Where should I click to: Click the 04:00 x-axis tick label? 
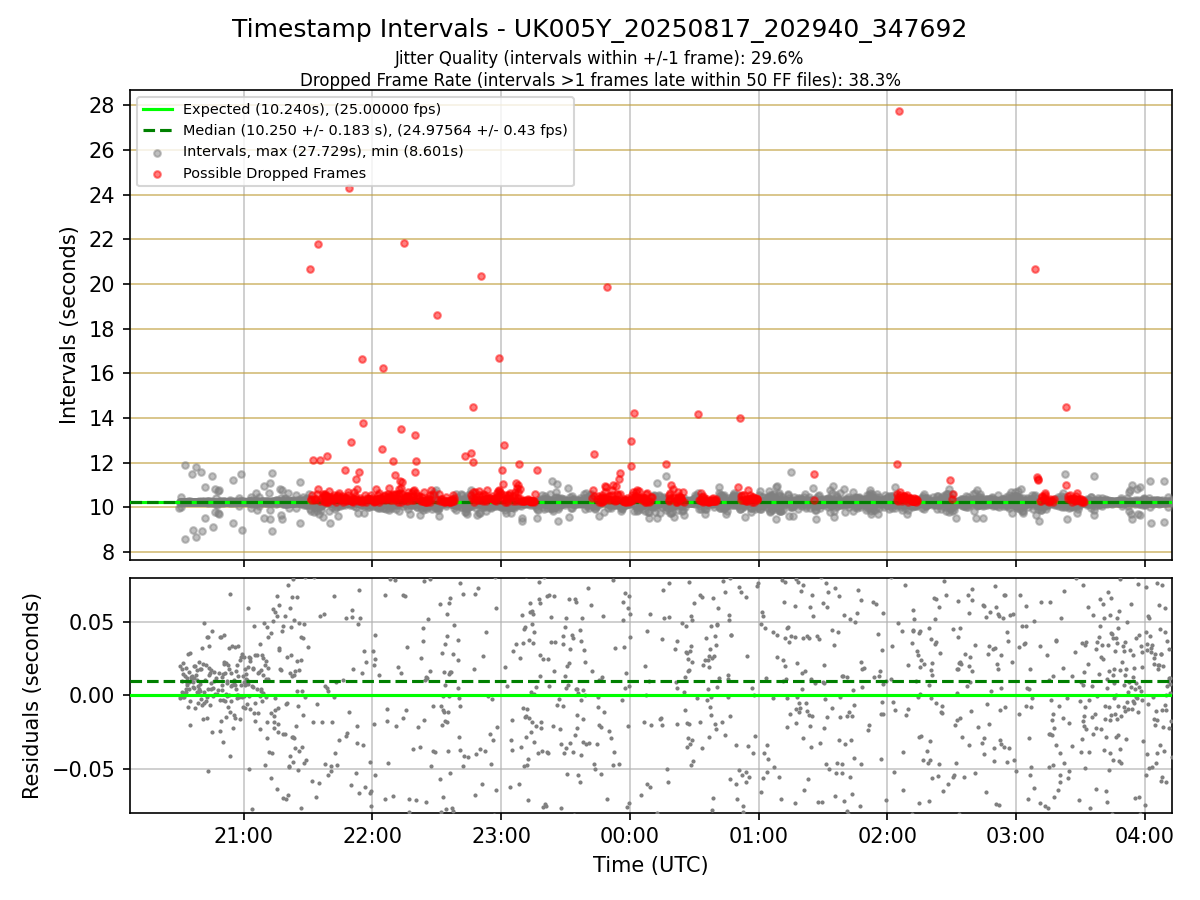[1145, 835]
